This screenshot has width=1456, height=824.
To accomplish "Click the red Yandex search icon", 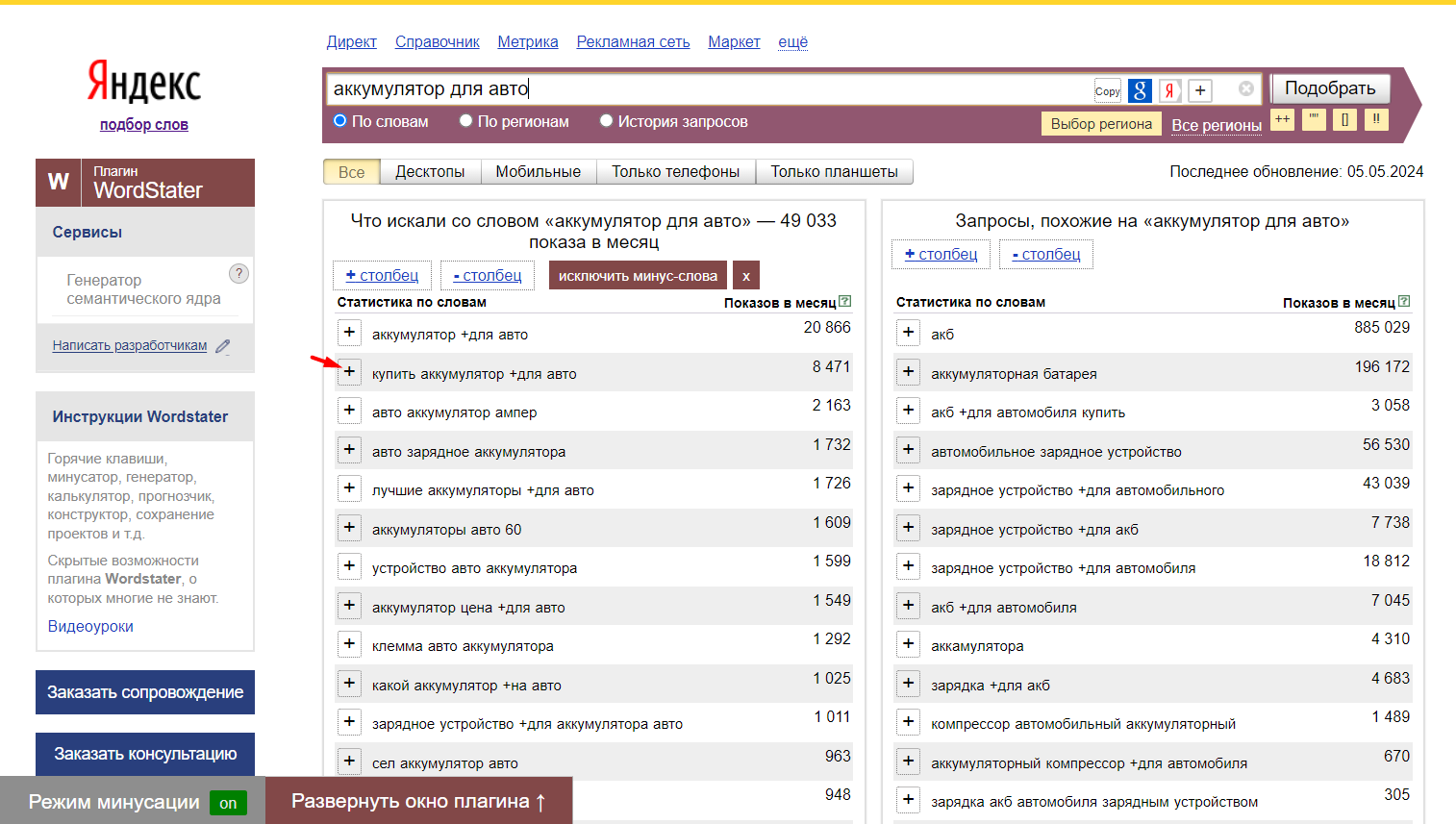I will click(1169, 90).
